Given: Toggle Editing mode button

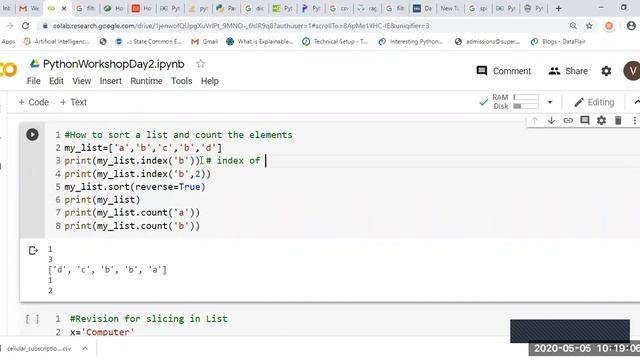Looking at the screenshot, I should click(x=594, y=102).
